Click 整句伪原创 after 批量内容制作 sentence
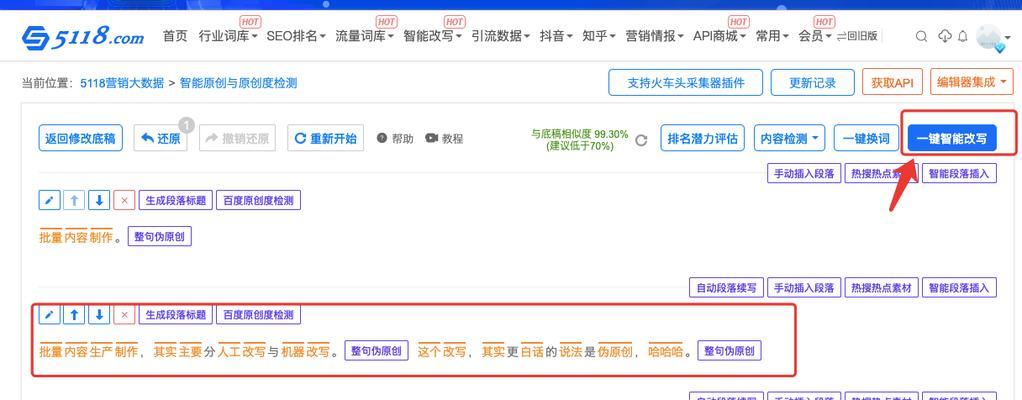The height and width of the screenshot is (400, 1022). [160, 236]
